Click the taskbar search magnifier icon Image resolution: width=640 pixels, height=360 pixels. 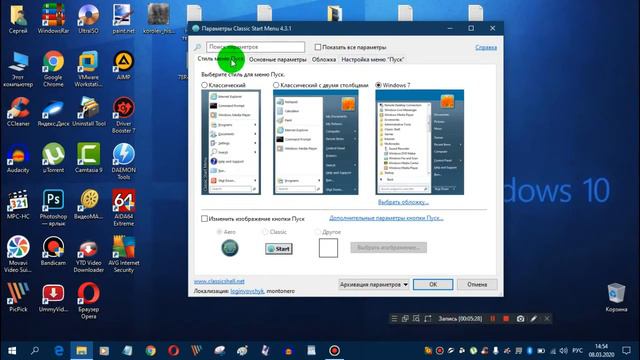pyautogui.click(x=35, y=351)
